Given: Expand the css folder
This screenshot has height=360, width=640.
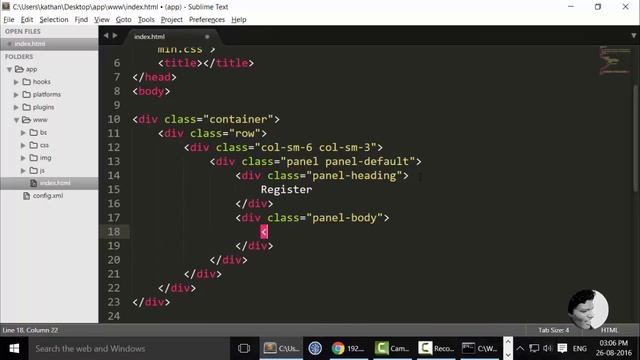Looking at the screenshot, I should 23,145.
